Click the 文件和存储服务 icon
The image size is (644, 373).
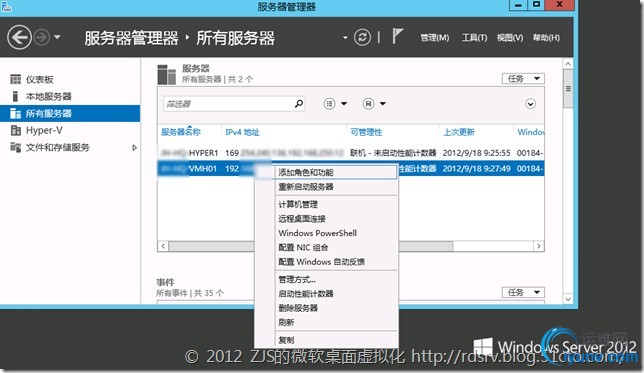click(16, 147)
